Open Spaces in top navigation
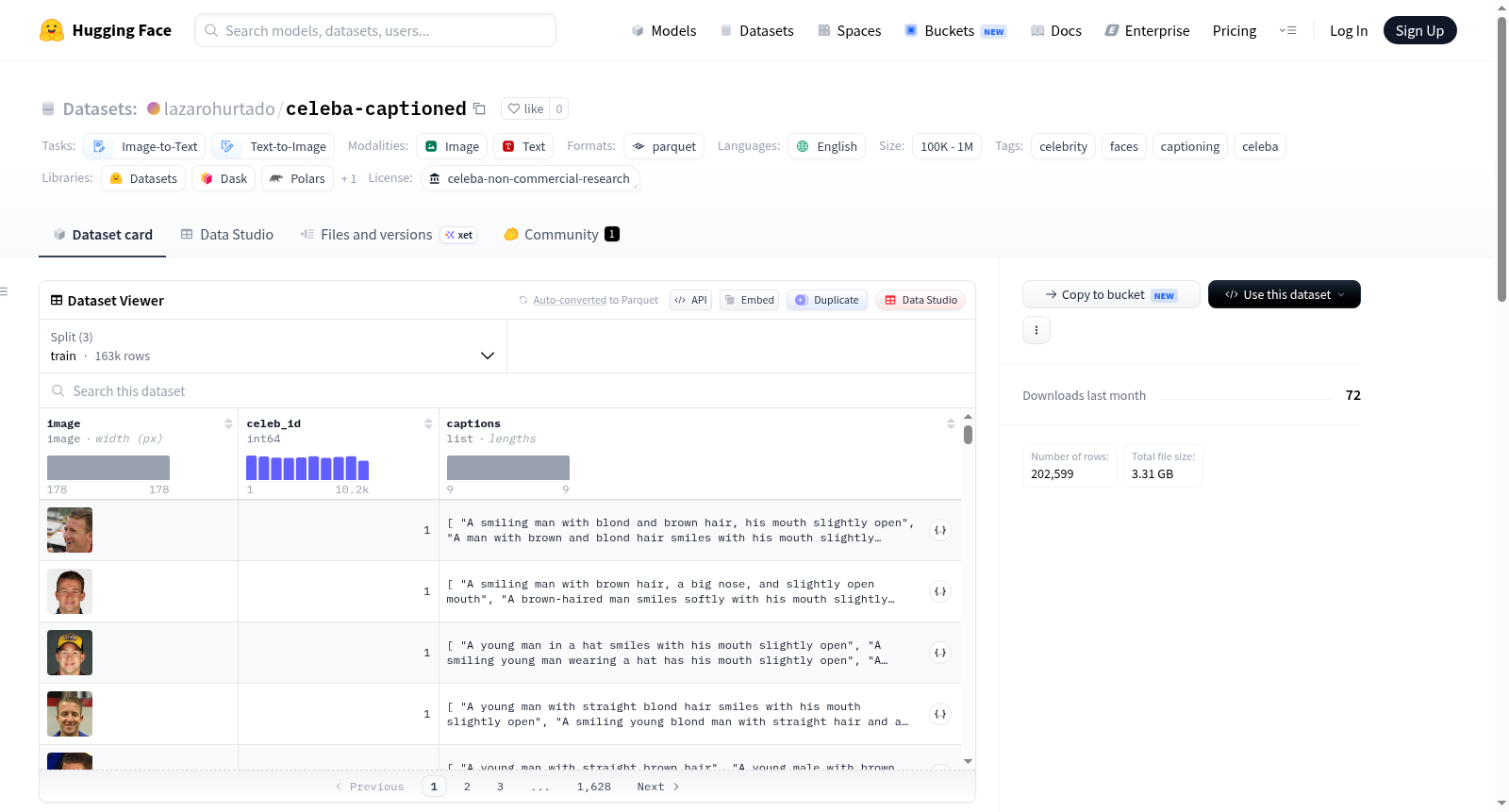 849,30
